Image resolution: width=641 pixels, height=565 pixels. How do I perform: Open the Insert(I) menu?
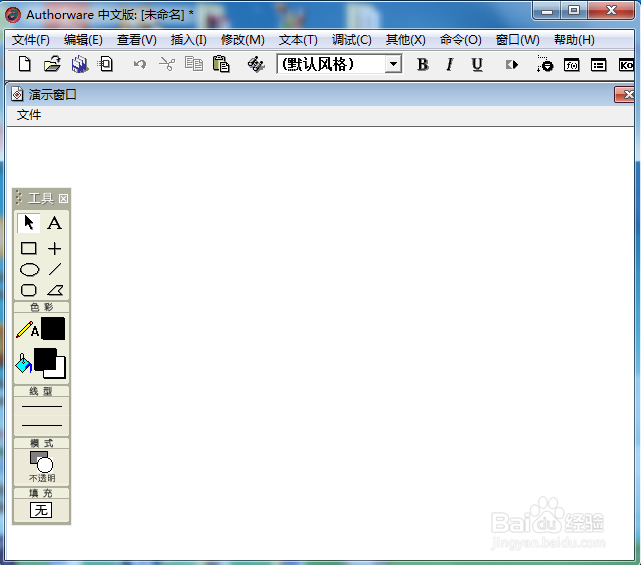point(188,40)
